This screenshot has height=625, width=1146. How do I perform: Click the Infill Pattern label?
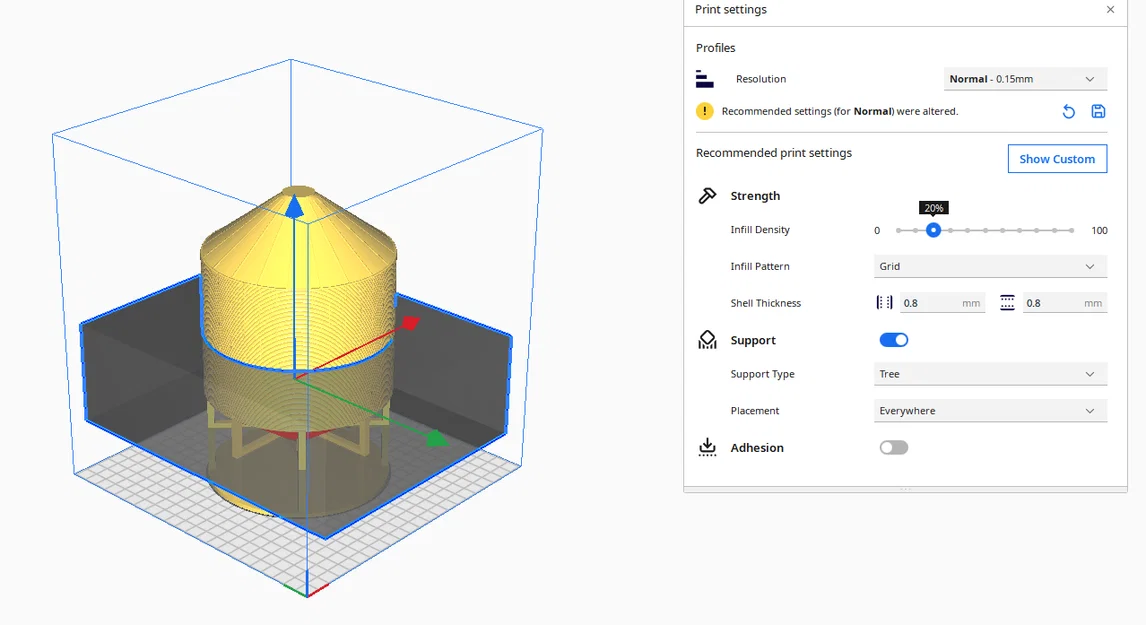[760, 266]
